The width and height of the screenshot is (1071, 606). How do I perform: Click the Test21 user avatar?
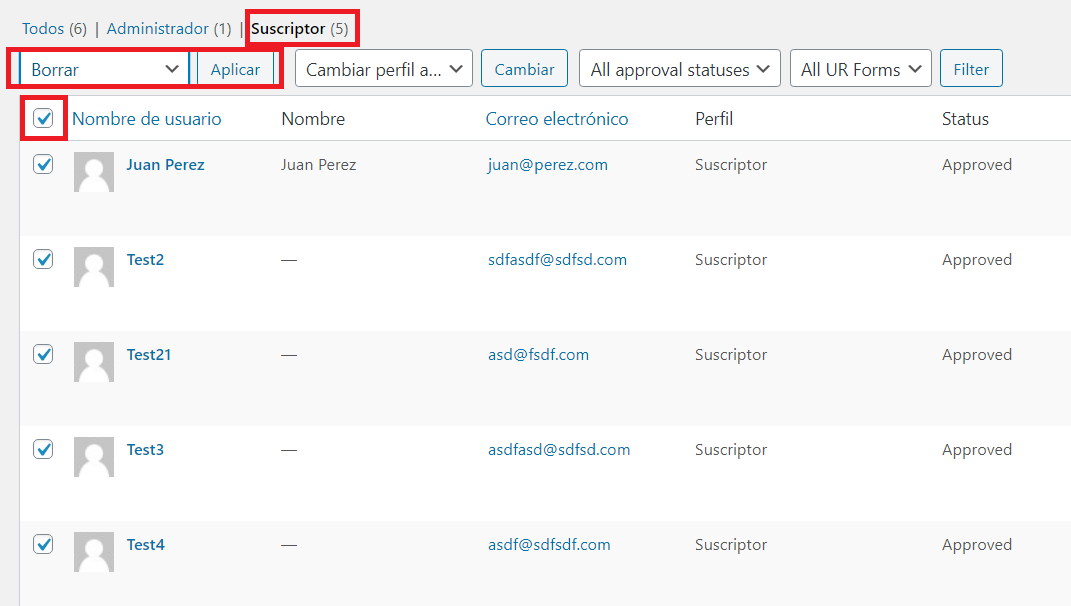point(94,362)
